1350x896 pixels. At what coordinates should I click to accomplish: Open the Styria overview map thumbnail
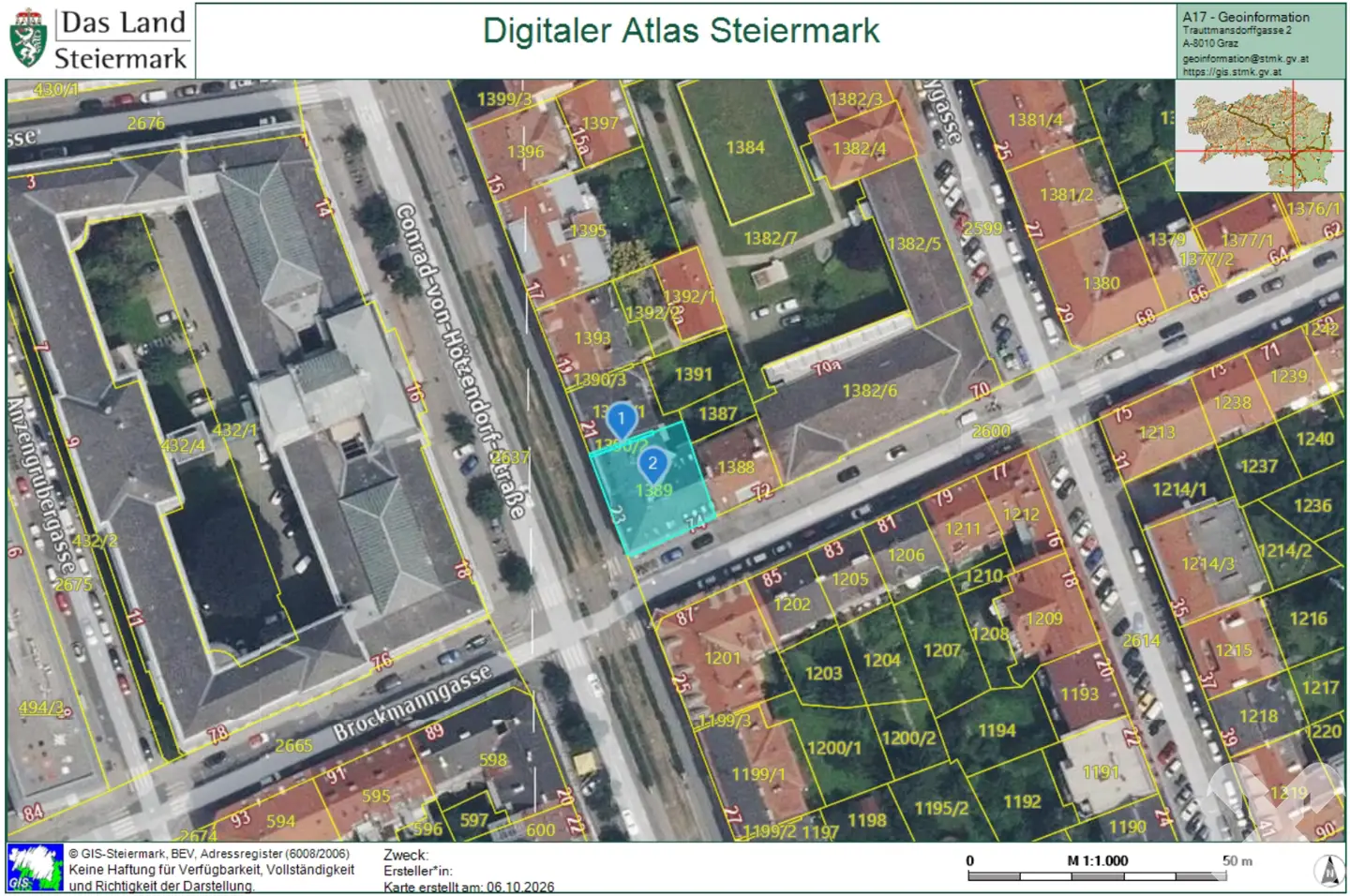point(1260,136)
